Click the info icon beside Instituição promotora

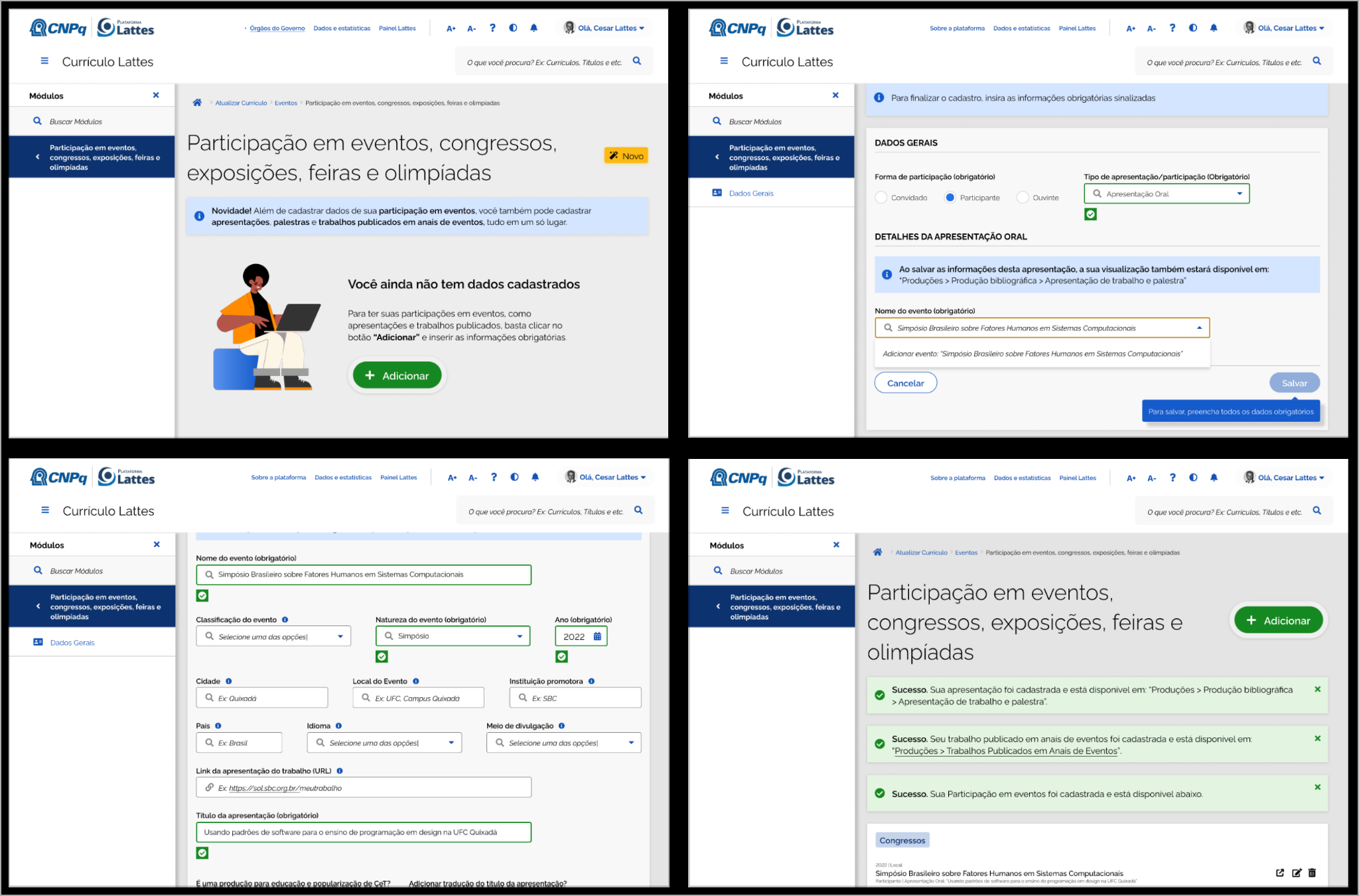point(591,681)
